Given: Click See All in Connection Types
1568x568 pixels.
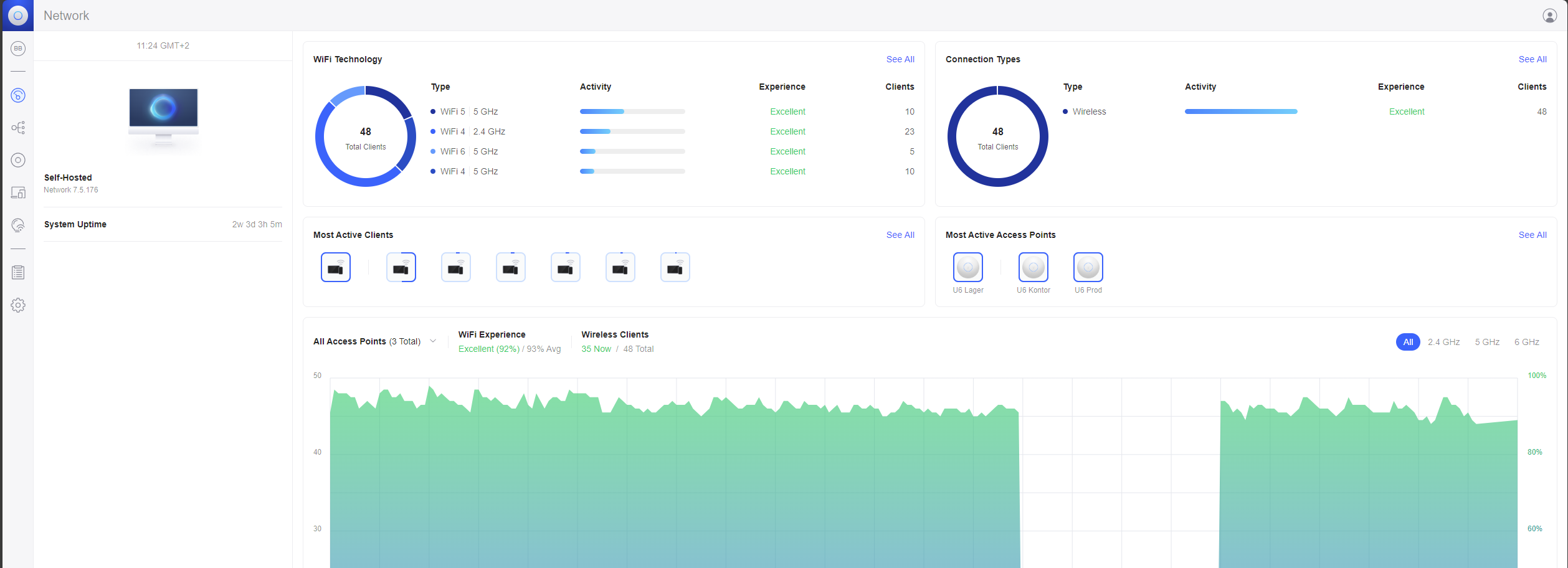Looking at the screenshot, I should pyautogui.click(x=1532, y=59).
